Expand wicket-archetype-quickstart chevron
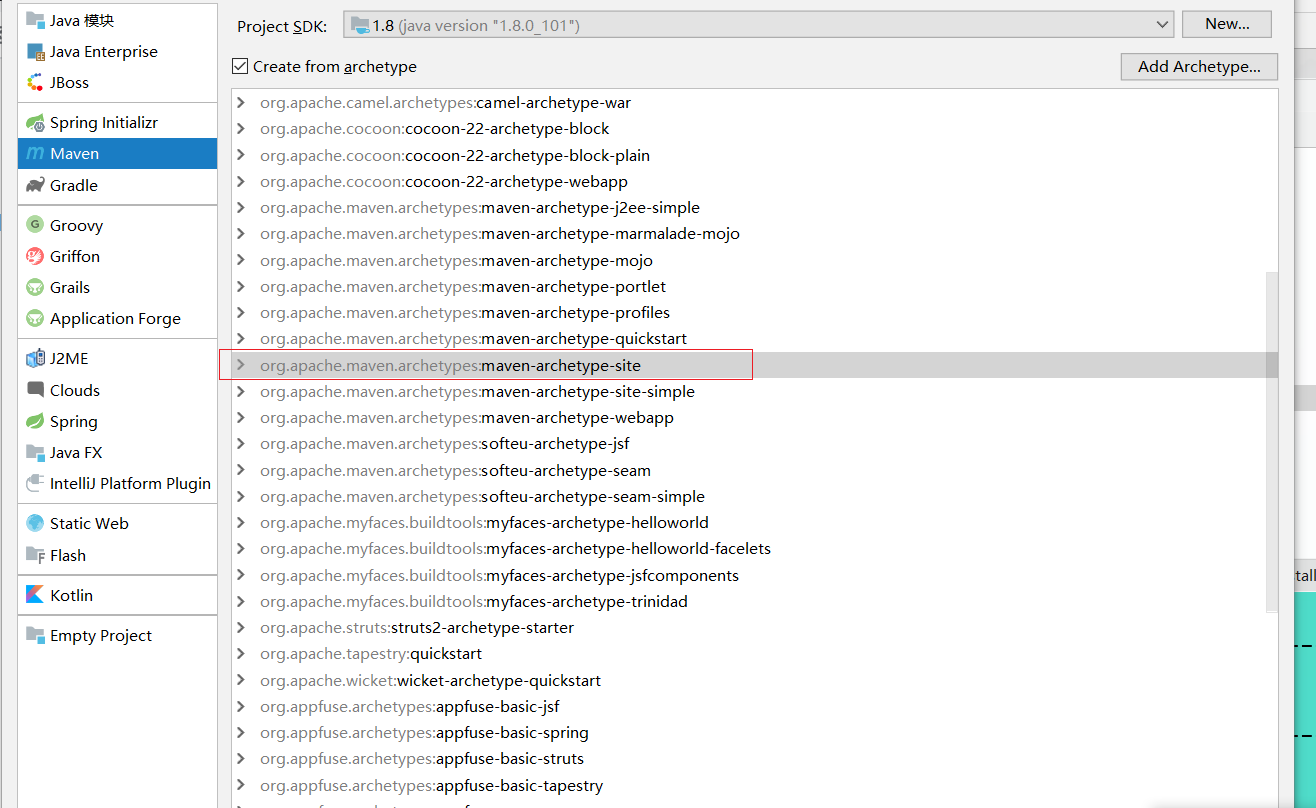The width and height of the screenshot is (1316, 808). [241, 680]
